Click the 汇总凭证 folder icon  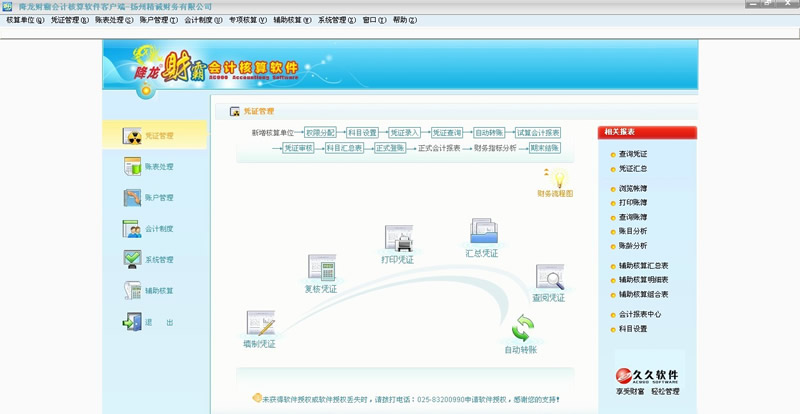[x=483, y=231]
